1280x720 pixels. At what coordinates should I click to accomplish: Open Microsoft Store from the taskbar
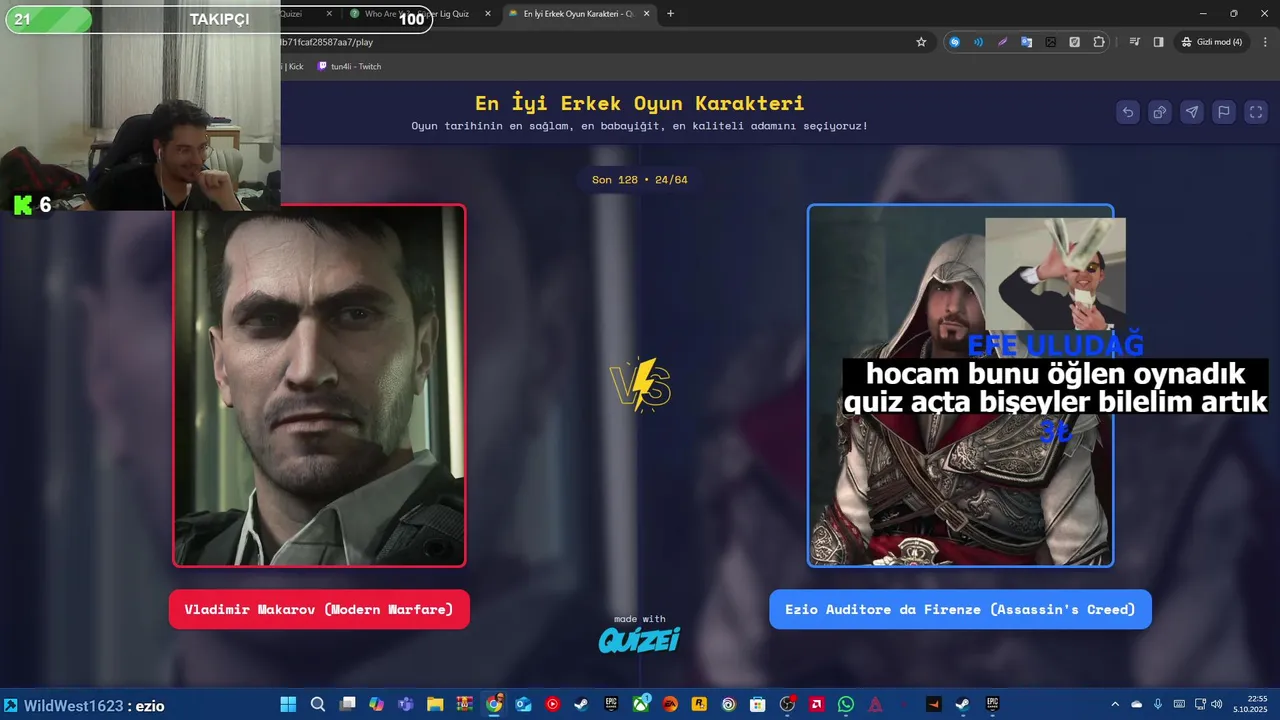757,704
